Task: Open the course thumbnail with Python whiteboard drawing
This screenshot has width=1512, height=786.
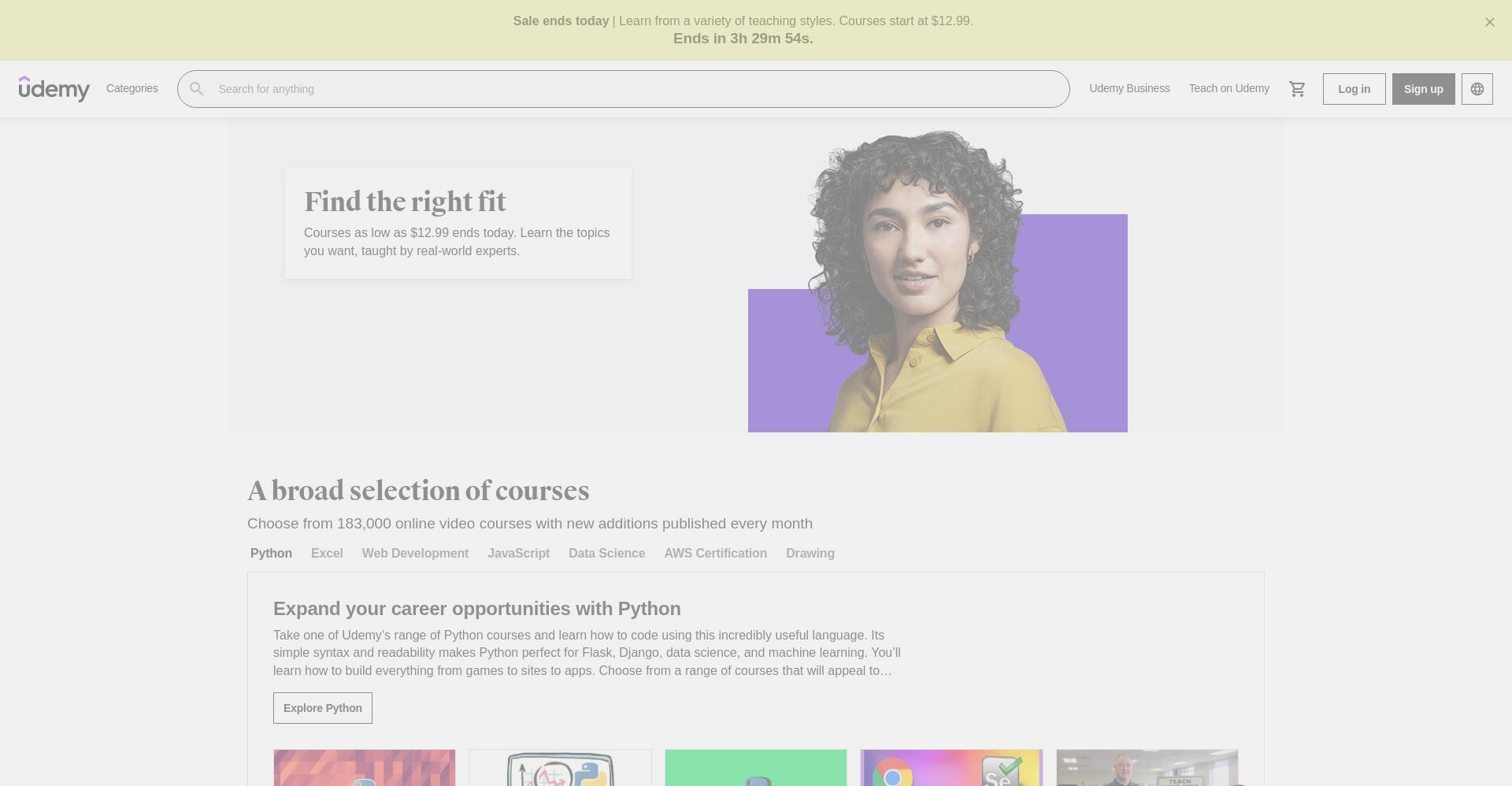Action: [560, 768]
